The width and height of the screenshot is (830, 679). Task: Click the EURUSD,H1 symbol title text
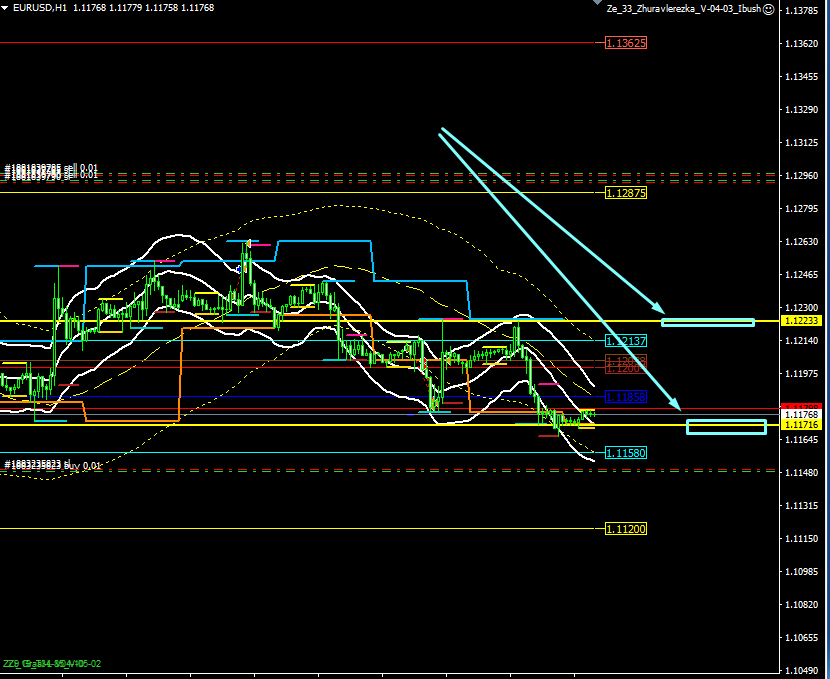pyautogui.click(x=40, y=8)
